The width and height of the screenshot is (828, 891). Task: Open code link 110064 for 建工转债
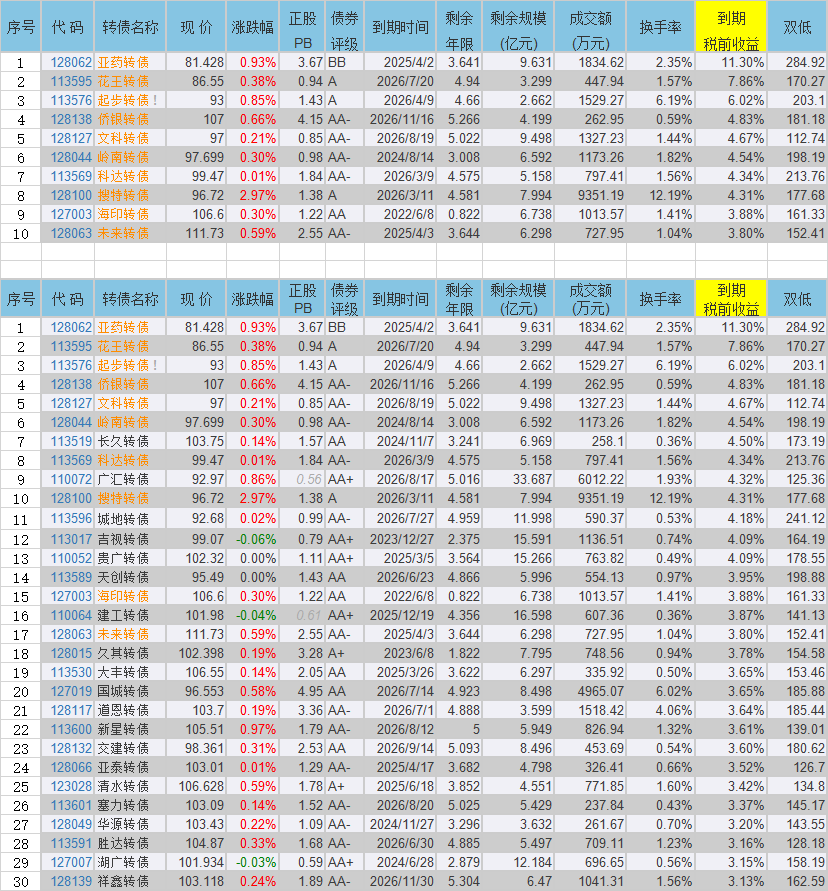pos(71,615)
